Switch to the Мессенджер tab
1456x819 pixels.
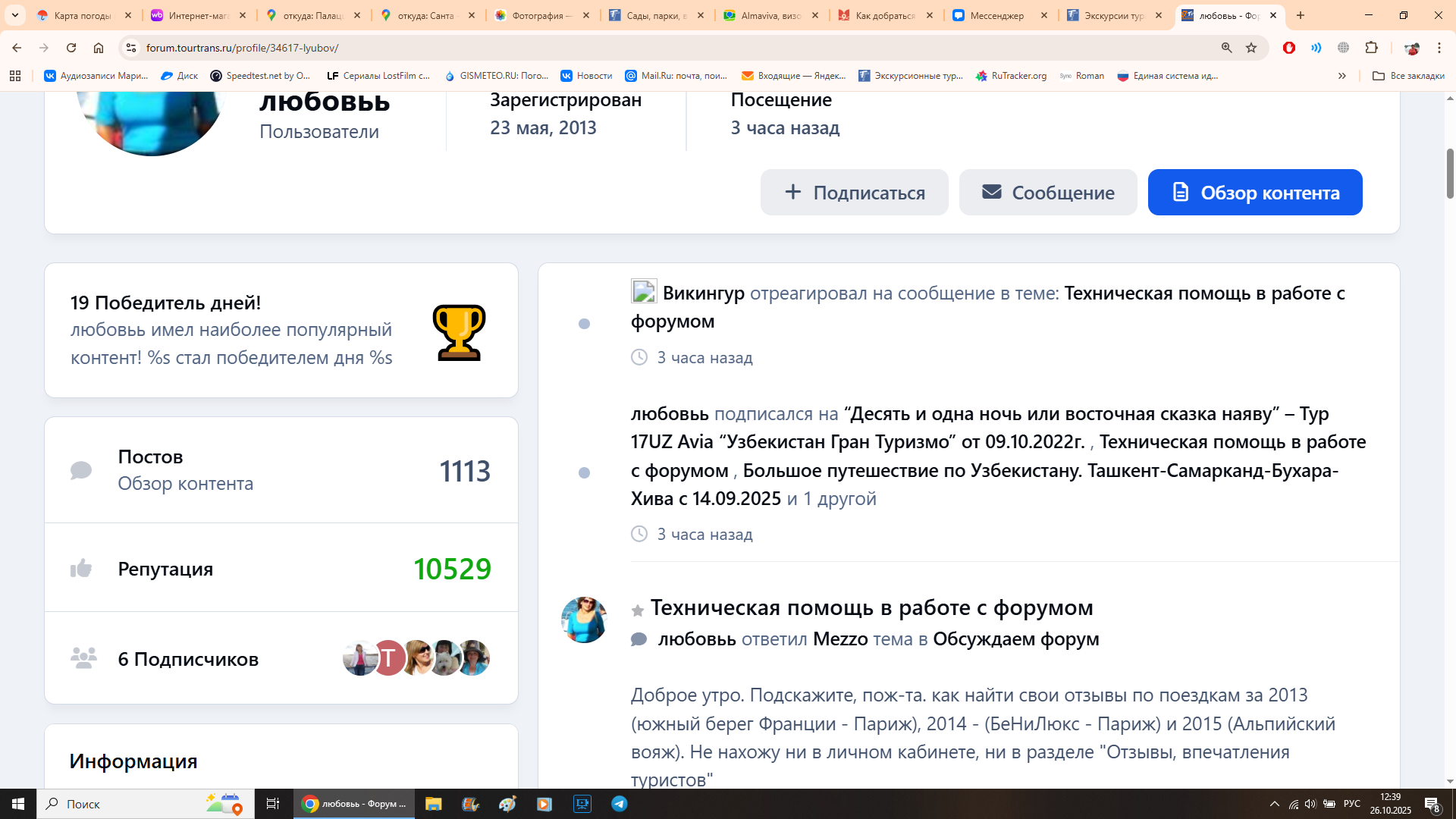997,15
